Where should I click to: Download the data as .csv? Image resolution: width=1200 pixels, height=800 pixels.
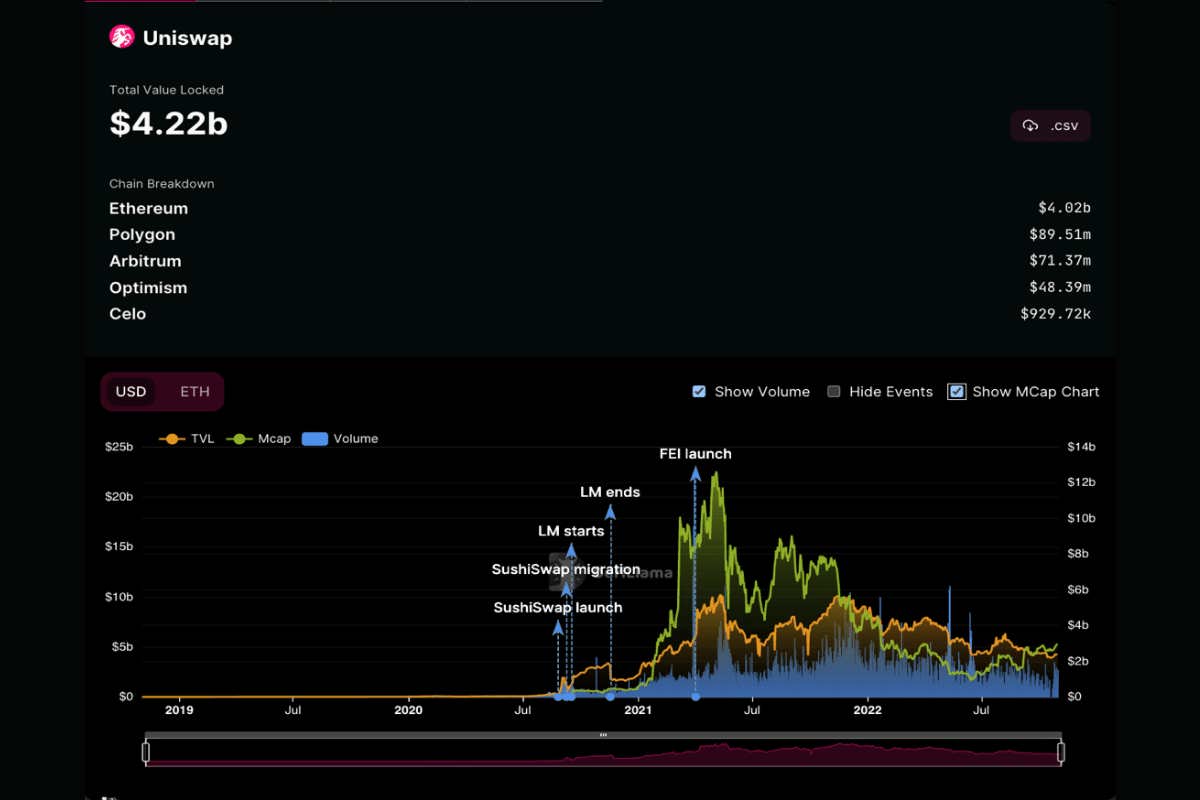[x=1050, y=126]
